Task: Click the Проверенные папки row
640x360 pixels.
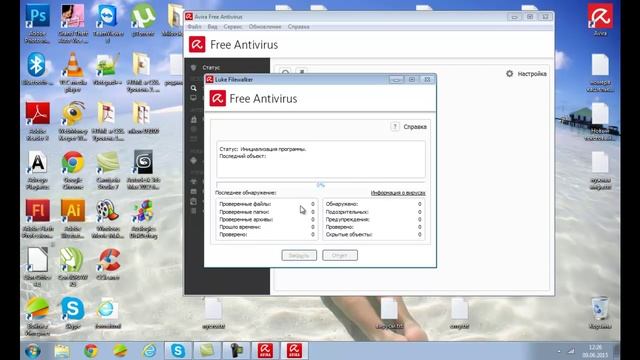Action: pos(267,212)
